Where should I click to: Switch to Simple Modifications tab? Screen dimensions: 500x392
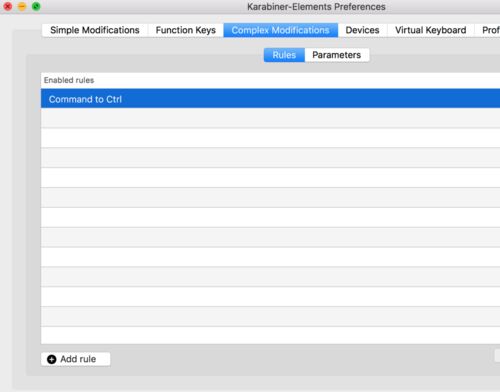95,30
